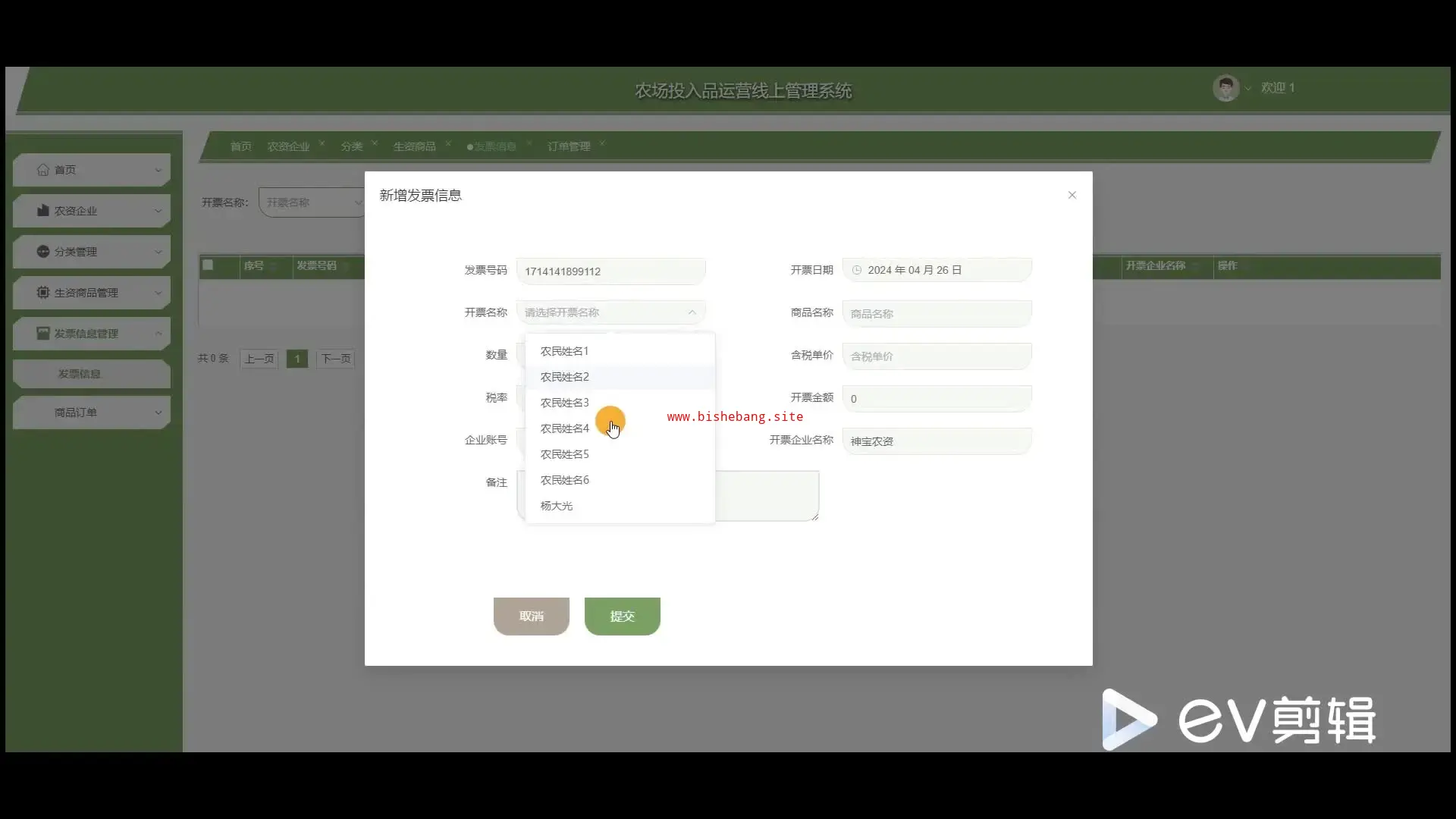The height and width of the screenshot is (819, 1456).
Task: Switch to the 农资企业 tab
Action: [288, 146]
